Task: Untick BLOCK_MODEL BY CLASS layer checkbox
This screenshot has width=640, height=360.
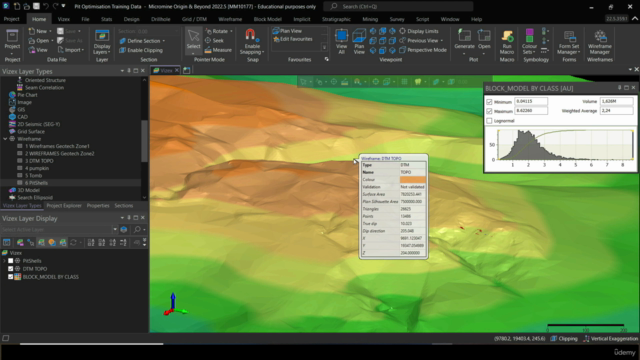Action: click(x=11, y=277)
